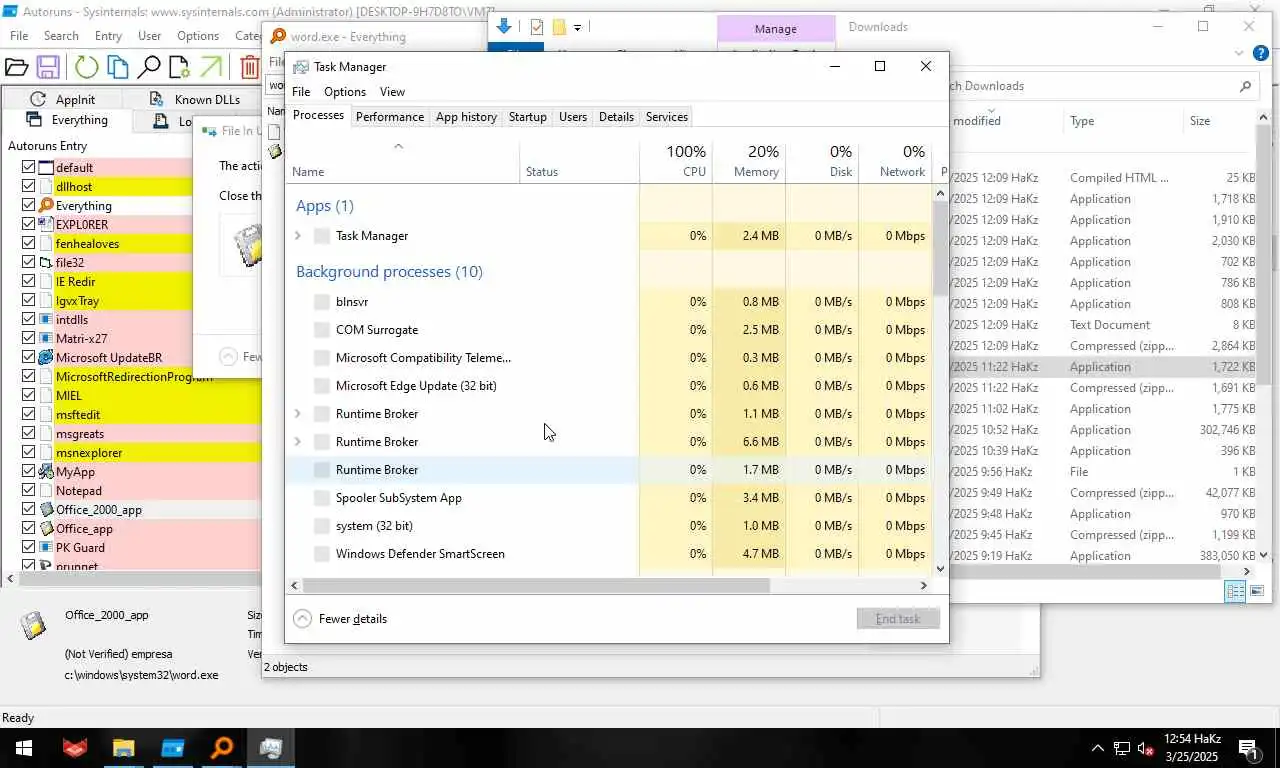Click the Task Manager taskbar icon
This screenshot has width=1280, height=768.
point(271,747)
